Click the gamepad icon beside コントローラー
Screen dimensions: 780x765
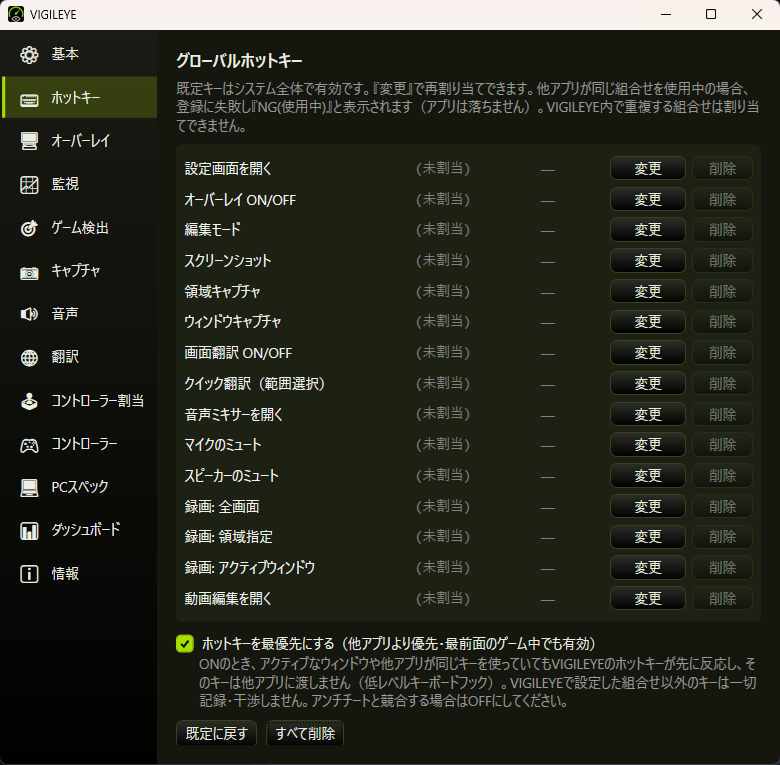pos(29,445)
